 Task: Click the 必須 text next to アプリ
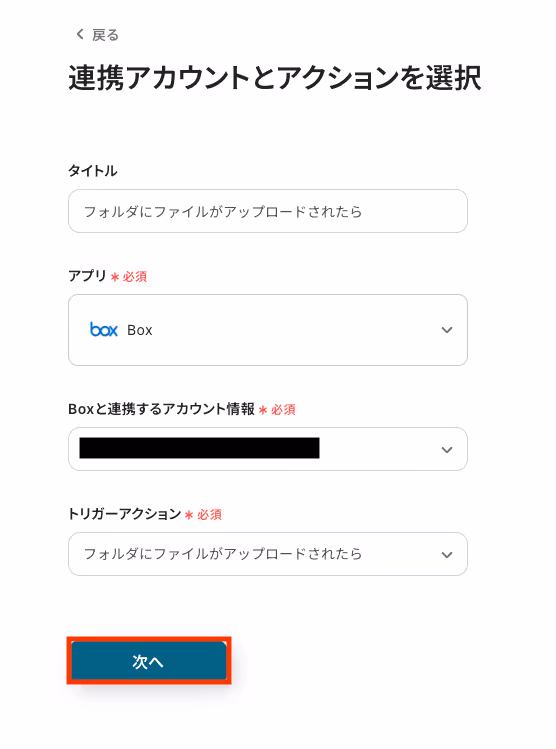coord(135,276)
